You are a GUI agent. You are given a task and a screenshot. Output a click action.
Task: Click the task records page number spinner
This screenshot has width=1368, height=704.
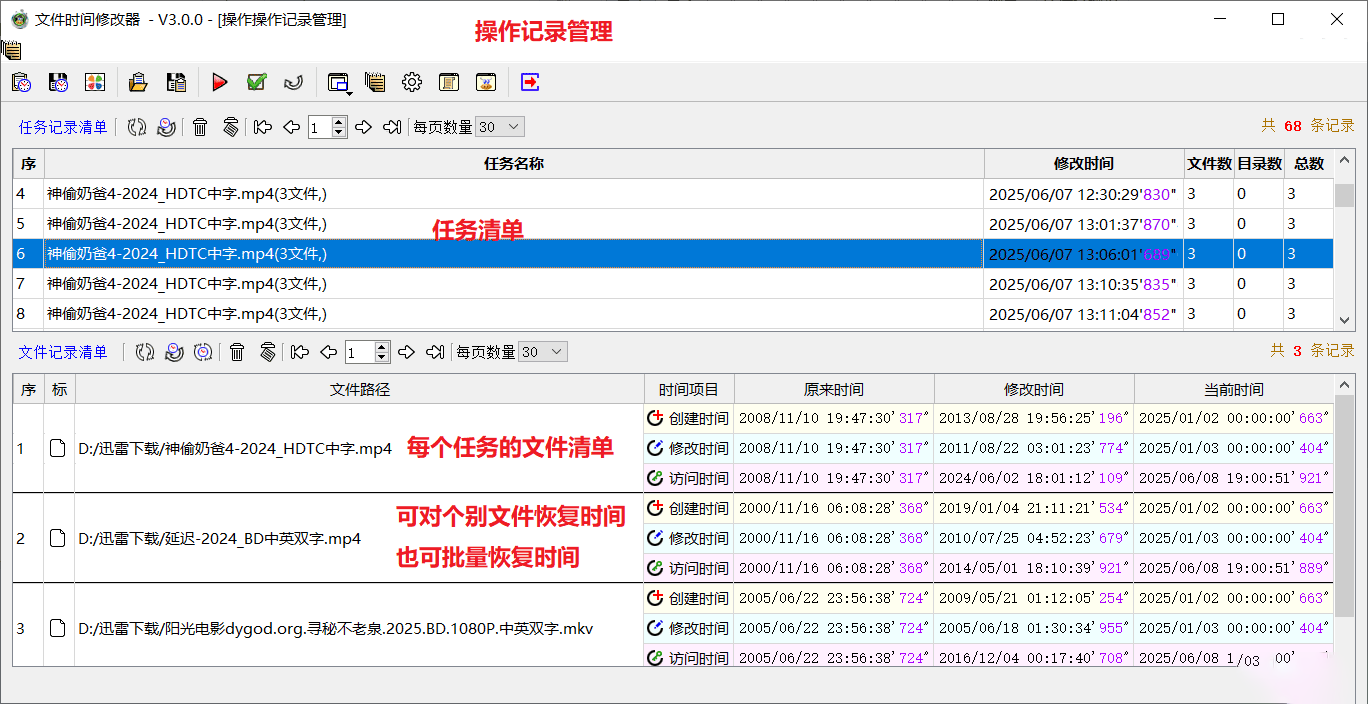pyautogui.click(x=339, y=127)
